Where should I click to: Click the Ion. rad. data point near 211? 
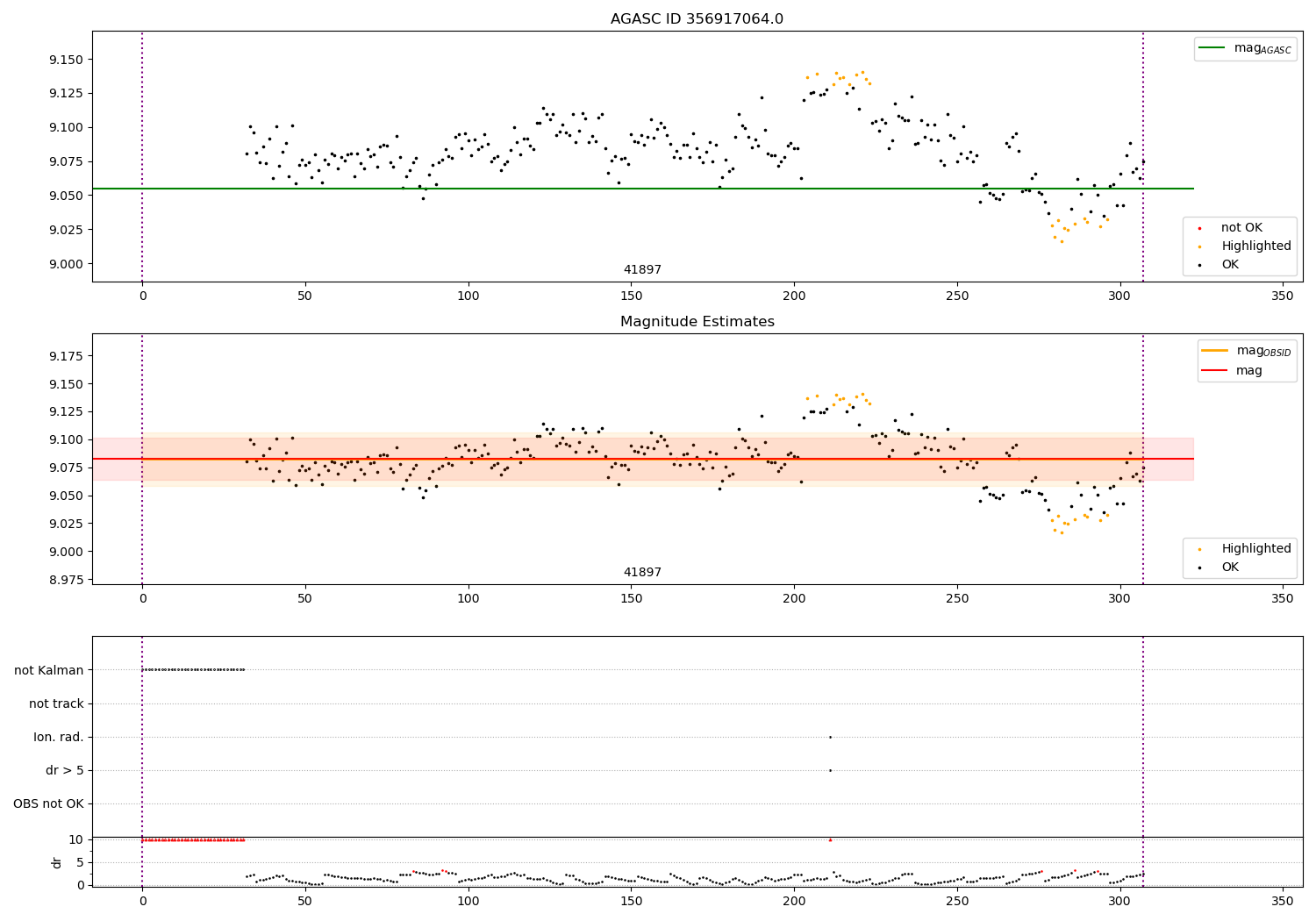point(830,737)
